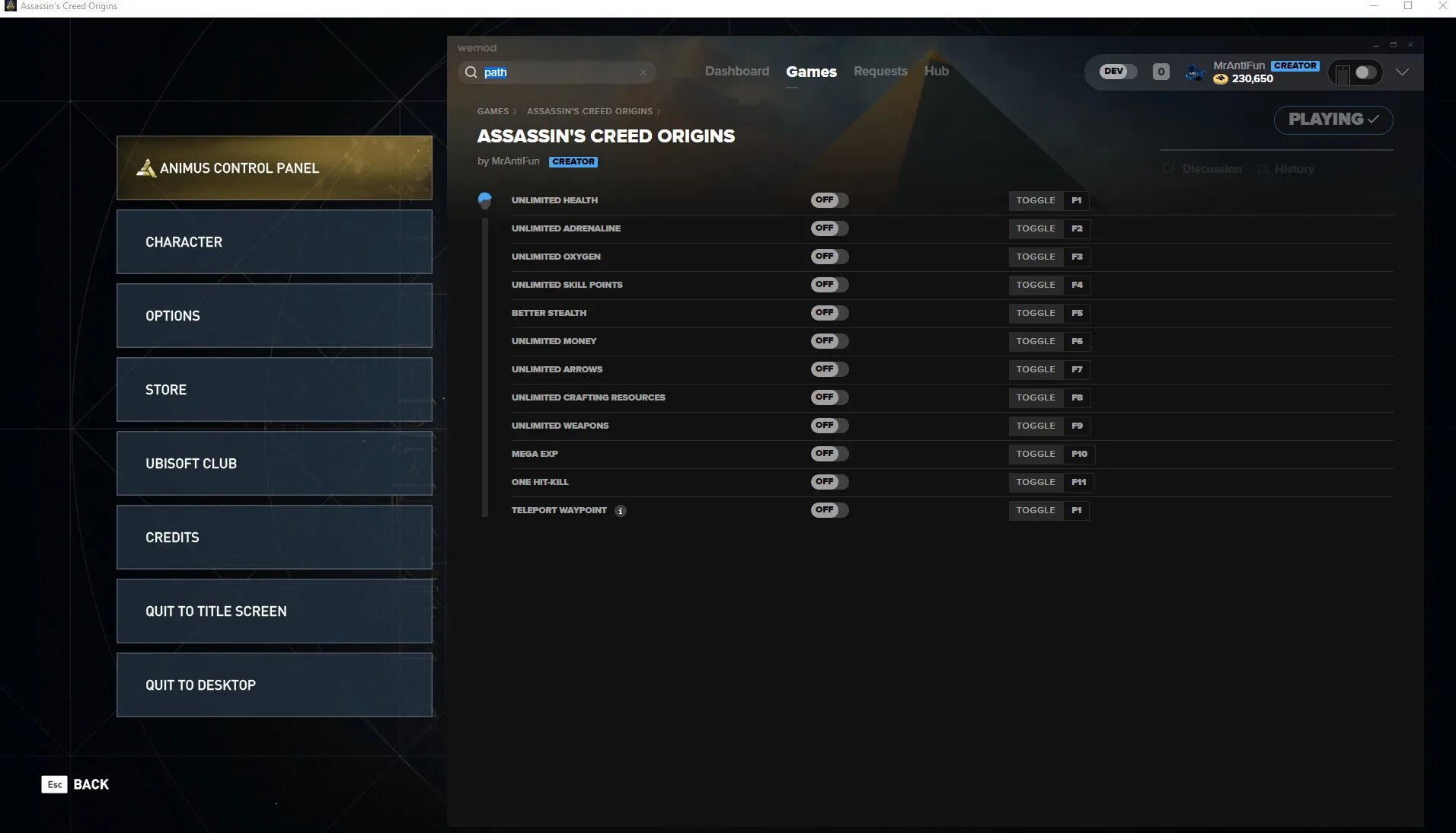Switch to the Hub tab
The height and width of the screenshot is (833, 1456).
[x=937, y=72]
